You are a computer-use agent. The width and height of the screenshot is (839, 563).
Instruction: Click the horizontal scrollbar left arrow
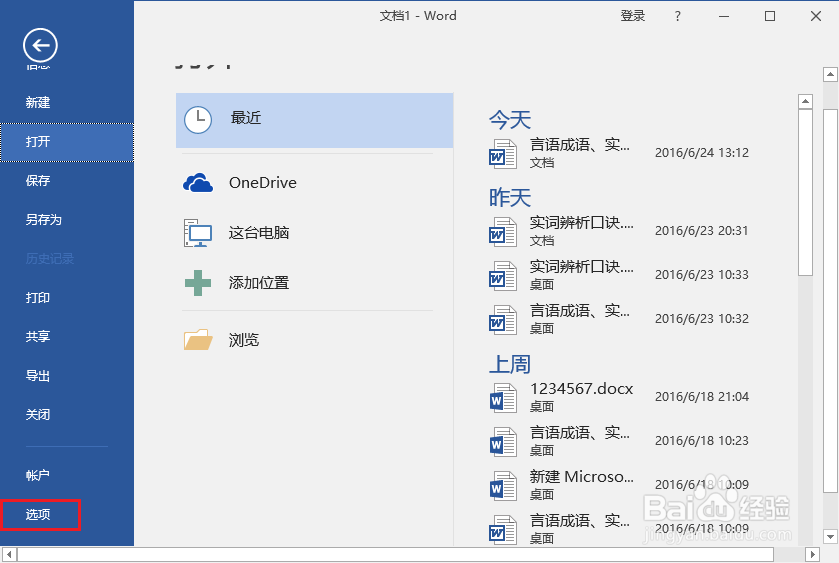9,555
